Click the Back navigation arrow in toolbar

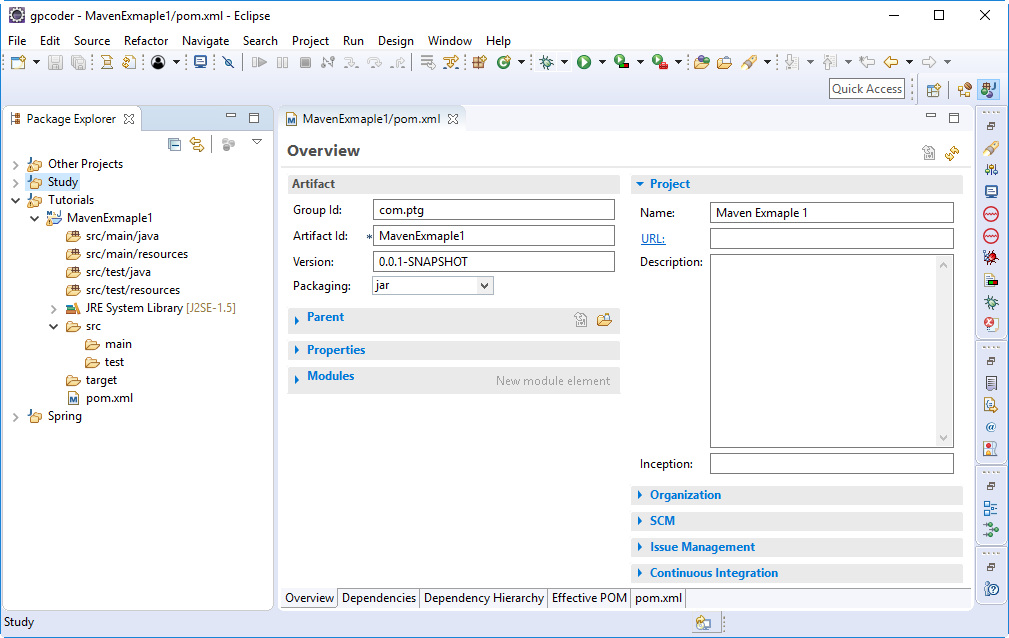tap(889, 62)
